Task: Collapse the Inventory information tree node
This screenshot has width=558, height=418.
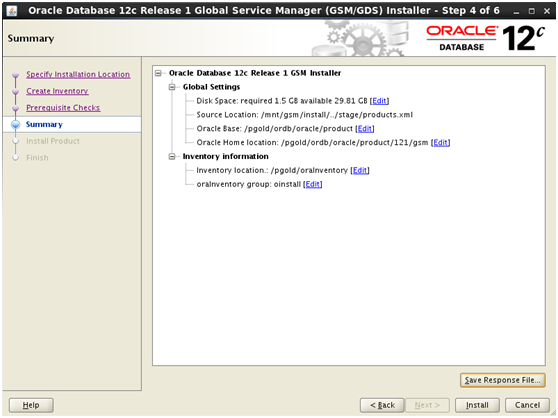Action: click(x=172, y=157)
